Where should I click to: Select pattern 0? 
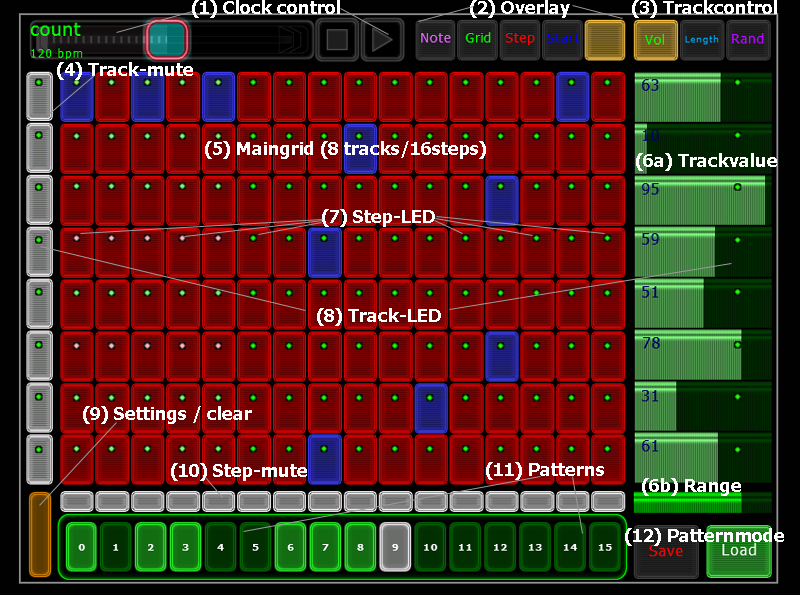pyautogui.click(x=81, y=548)
